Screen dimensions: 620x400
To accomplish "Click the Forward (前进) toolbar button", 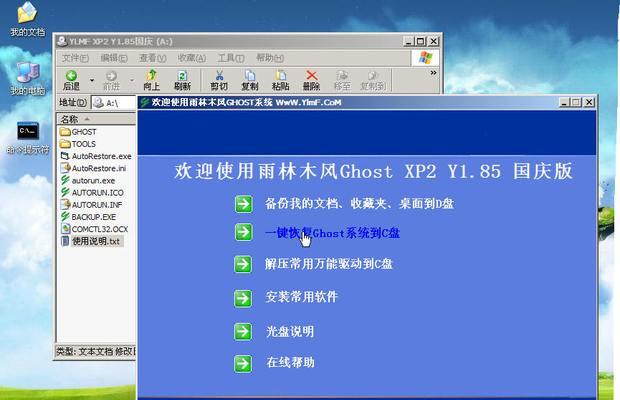I will 111,80.
